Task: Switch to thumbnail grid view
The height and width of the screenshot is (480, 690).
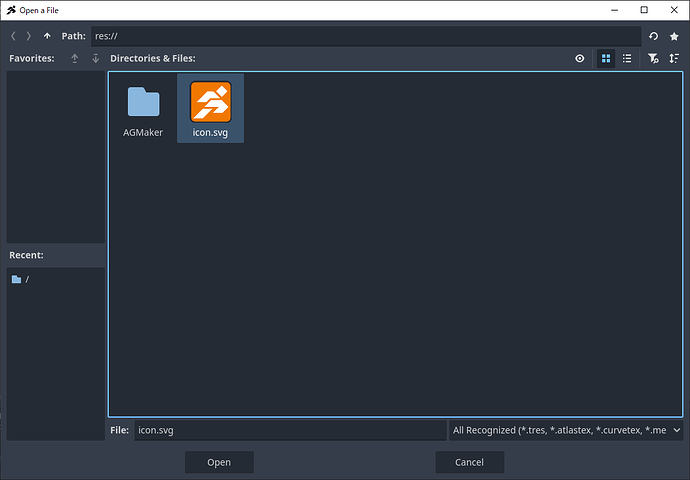Action: [x=606, y=59]
